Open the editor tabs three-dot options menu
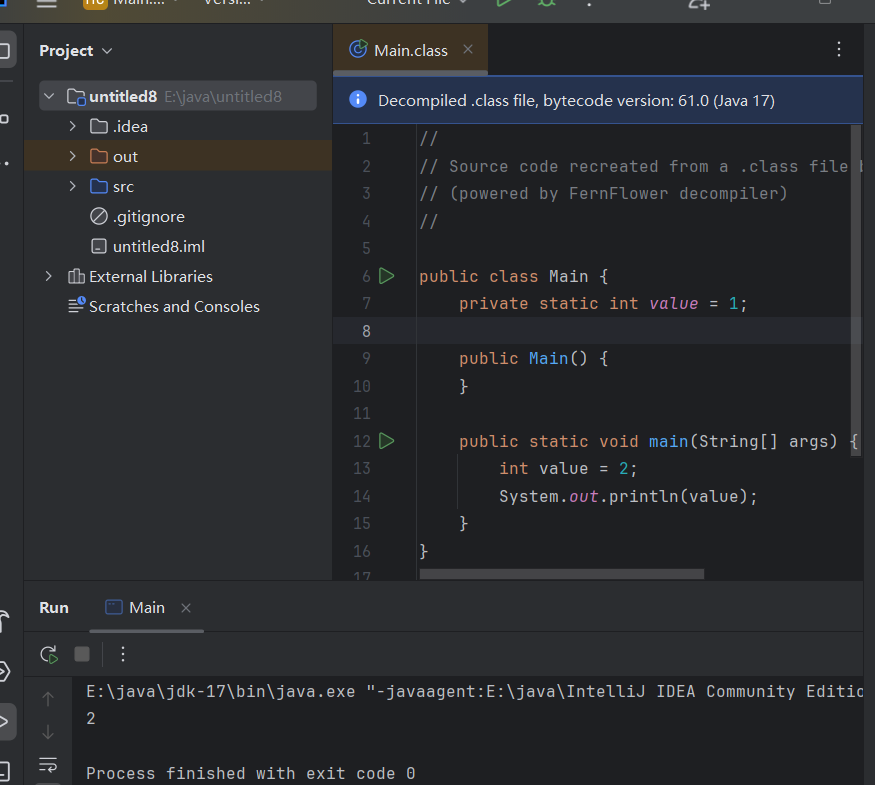This screenshot has width=875, height=785. [x=839, y=50]
